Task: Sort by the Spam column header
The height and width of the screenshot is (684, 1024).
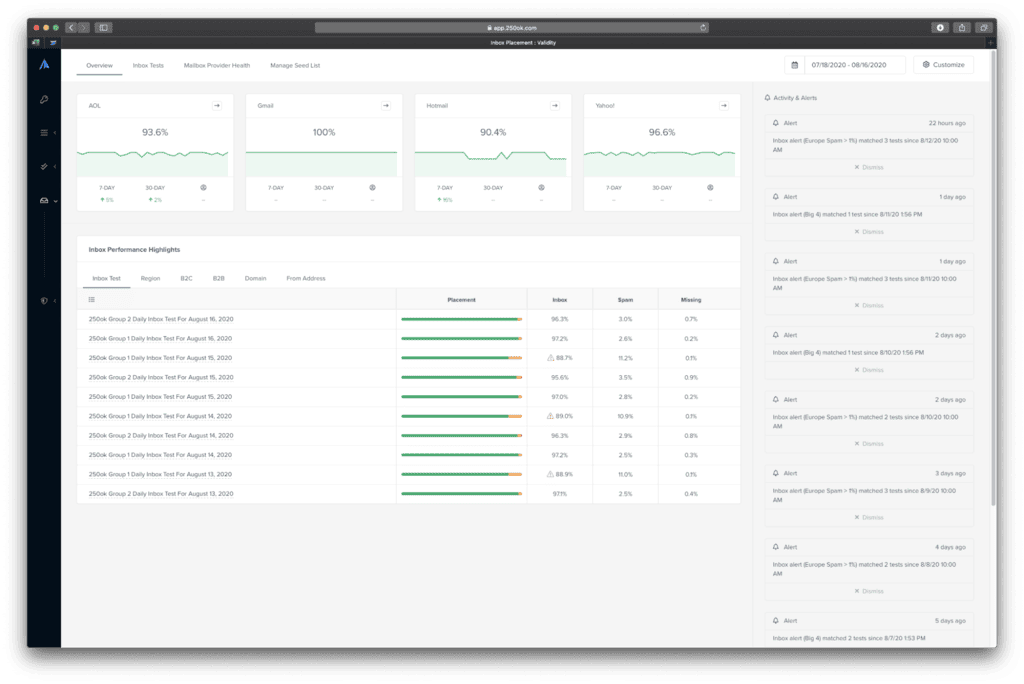Action: (x=625, y=300)
